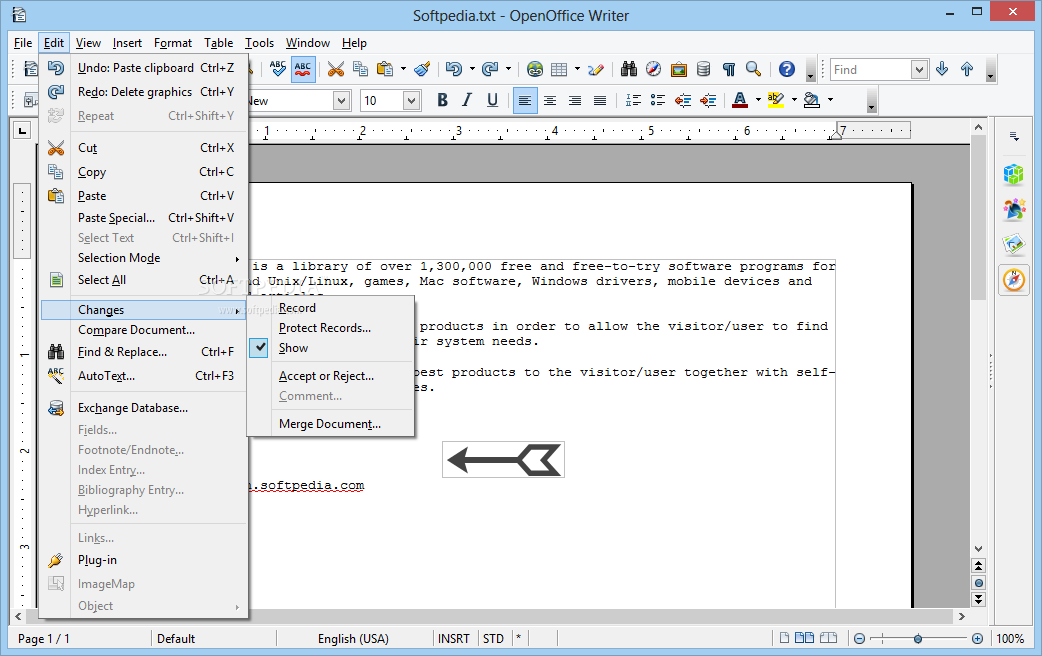1042x656 pixels.
Task: Click the Decrease Indent icon
Action: pos(682,100)
